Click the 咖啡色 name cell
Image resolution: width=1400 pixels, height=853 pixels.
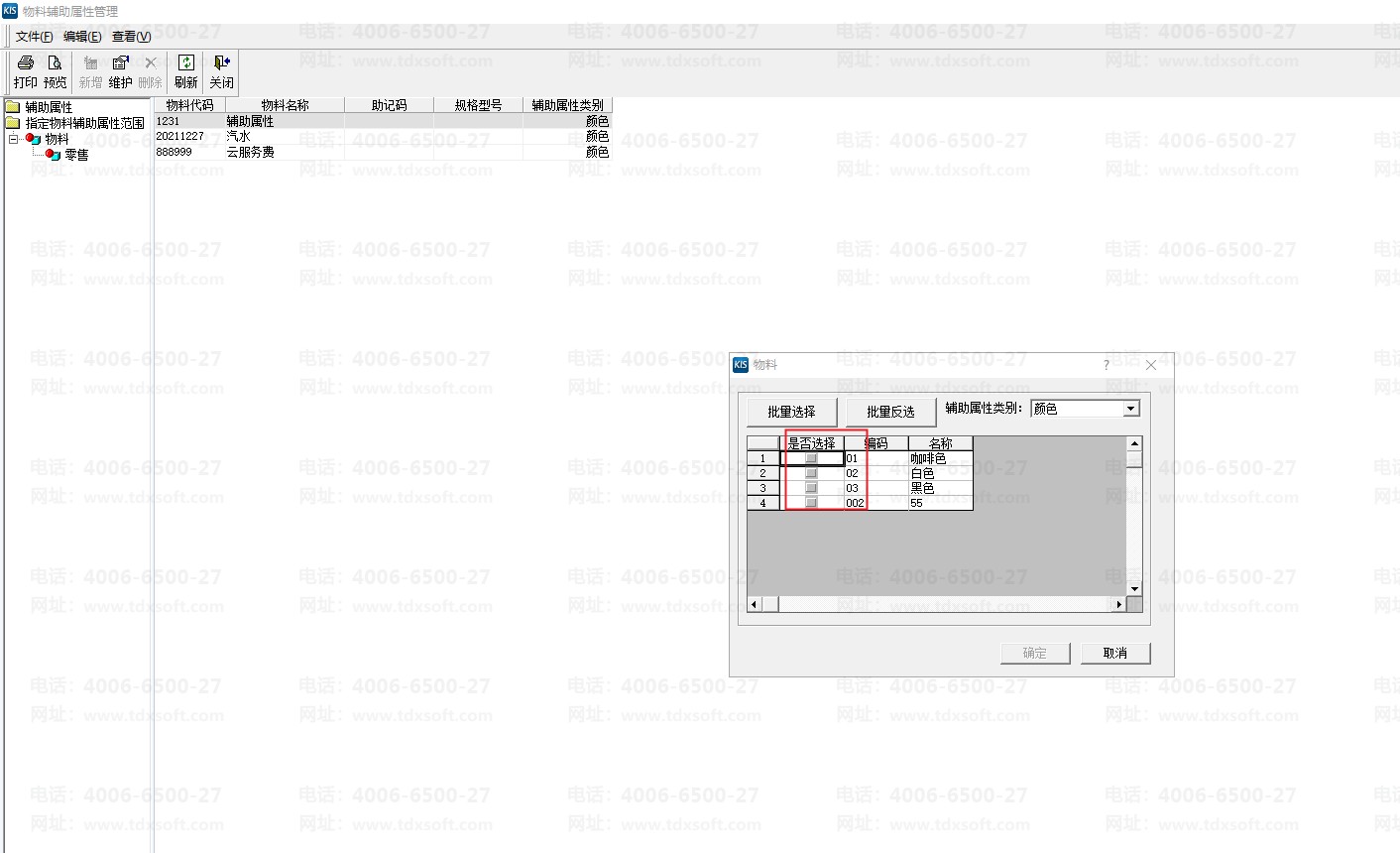click(x=941, y=458)
